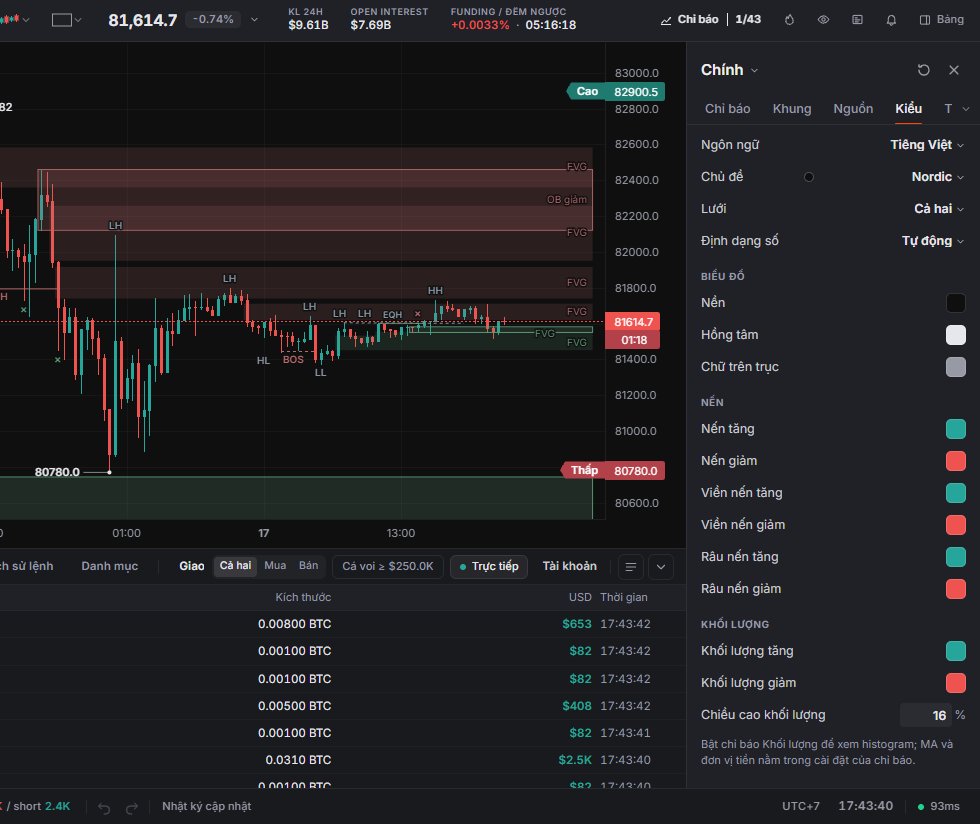The image size is (980, 824).
Task: Open the Chỉ báo indicators chart icon
Action: tap(666, 20)
